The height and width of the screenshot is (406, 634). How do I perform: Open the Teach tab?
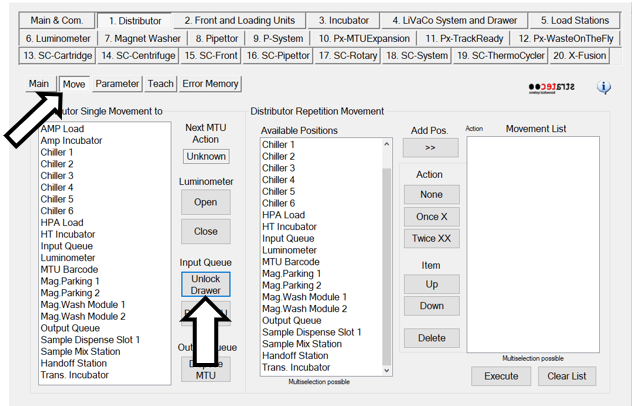[x=161, y=84]
